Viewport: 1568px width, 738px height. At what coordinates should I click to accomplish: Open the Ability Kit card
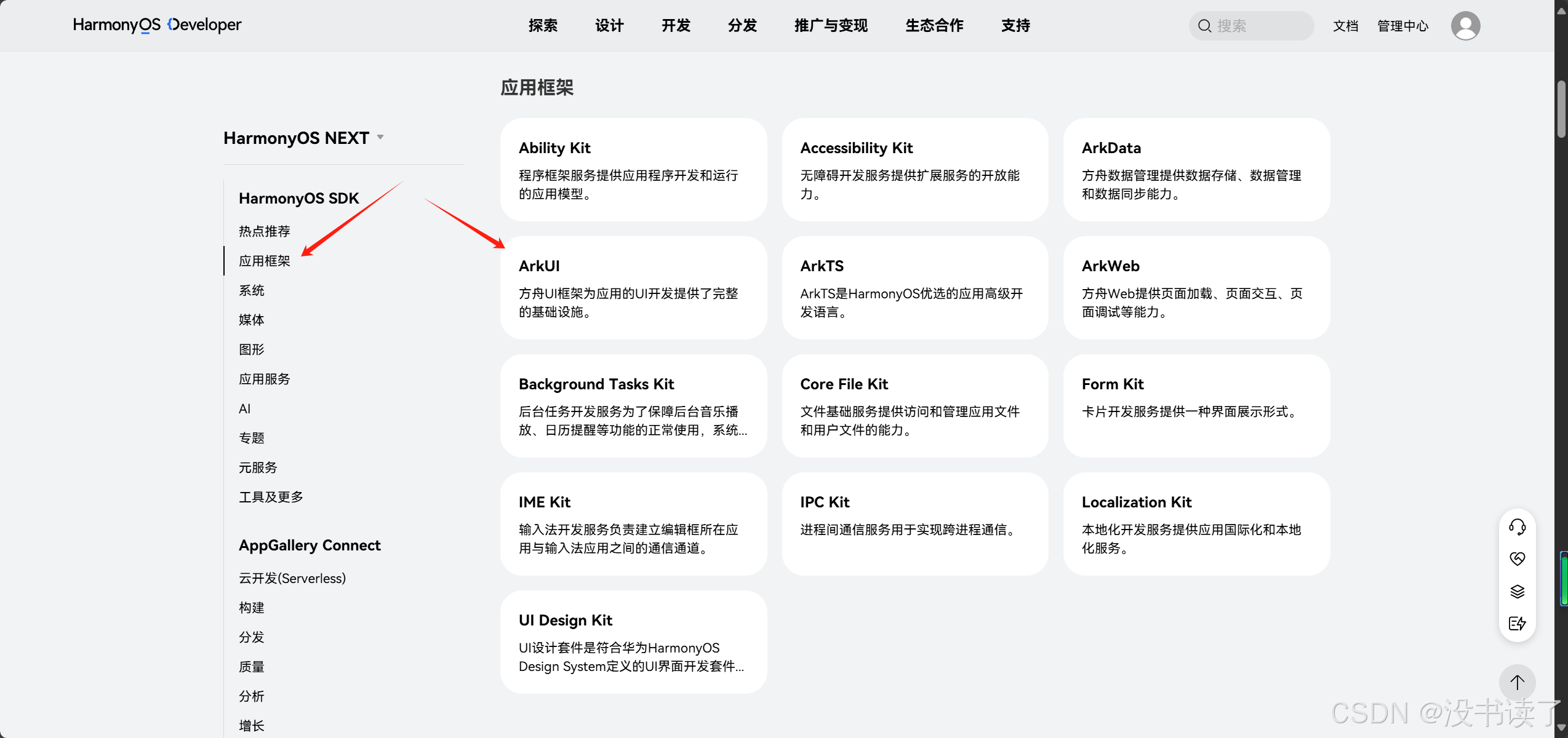point(633,170)
